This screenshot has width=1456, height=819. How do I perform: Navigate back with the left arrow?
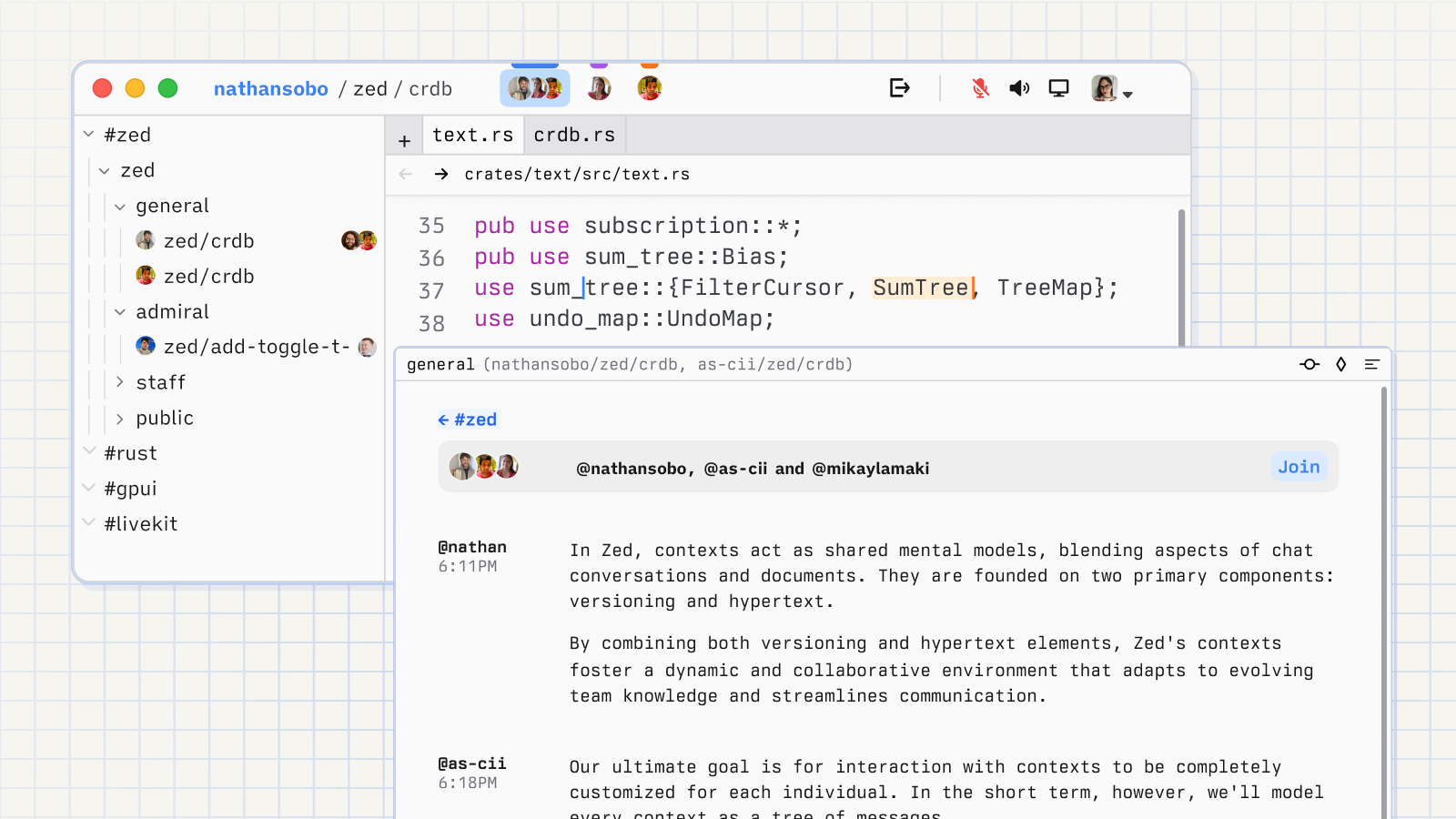coord(406,175)
